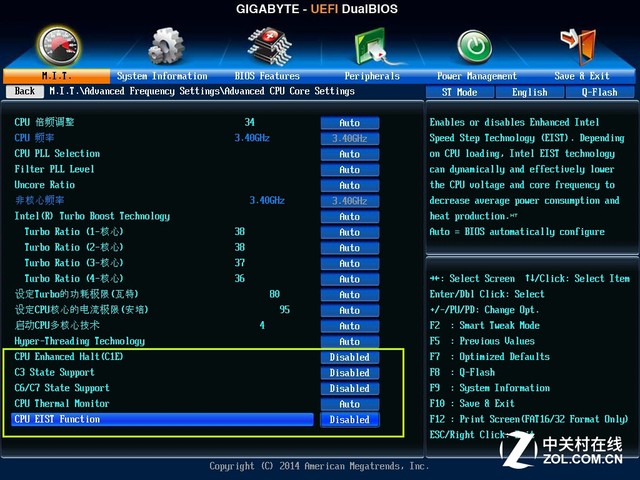Toggle CPU EIST Function Disabled value
The image size is (640, 480).
pos(350,420)
